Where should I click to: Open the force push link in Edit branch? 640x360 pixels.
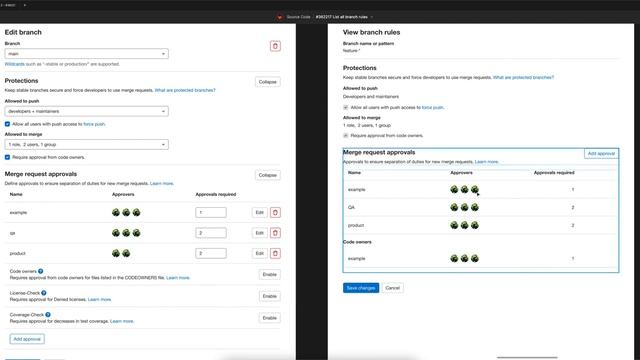point(94,124)
